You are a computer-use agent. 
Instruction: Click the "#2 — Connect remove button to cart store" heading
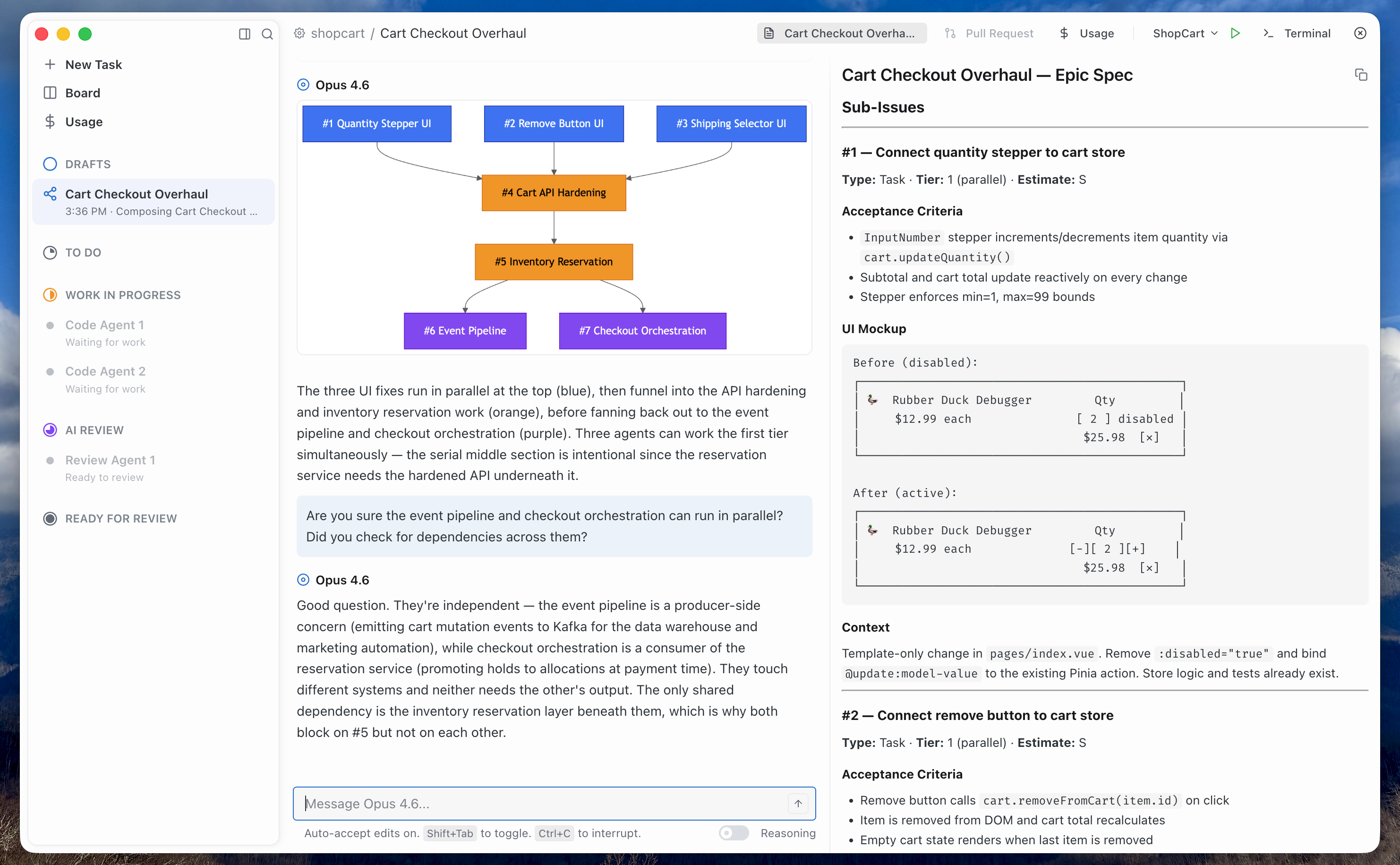977,715
